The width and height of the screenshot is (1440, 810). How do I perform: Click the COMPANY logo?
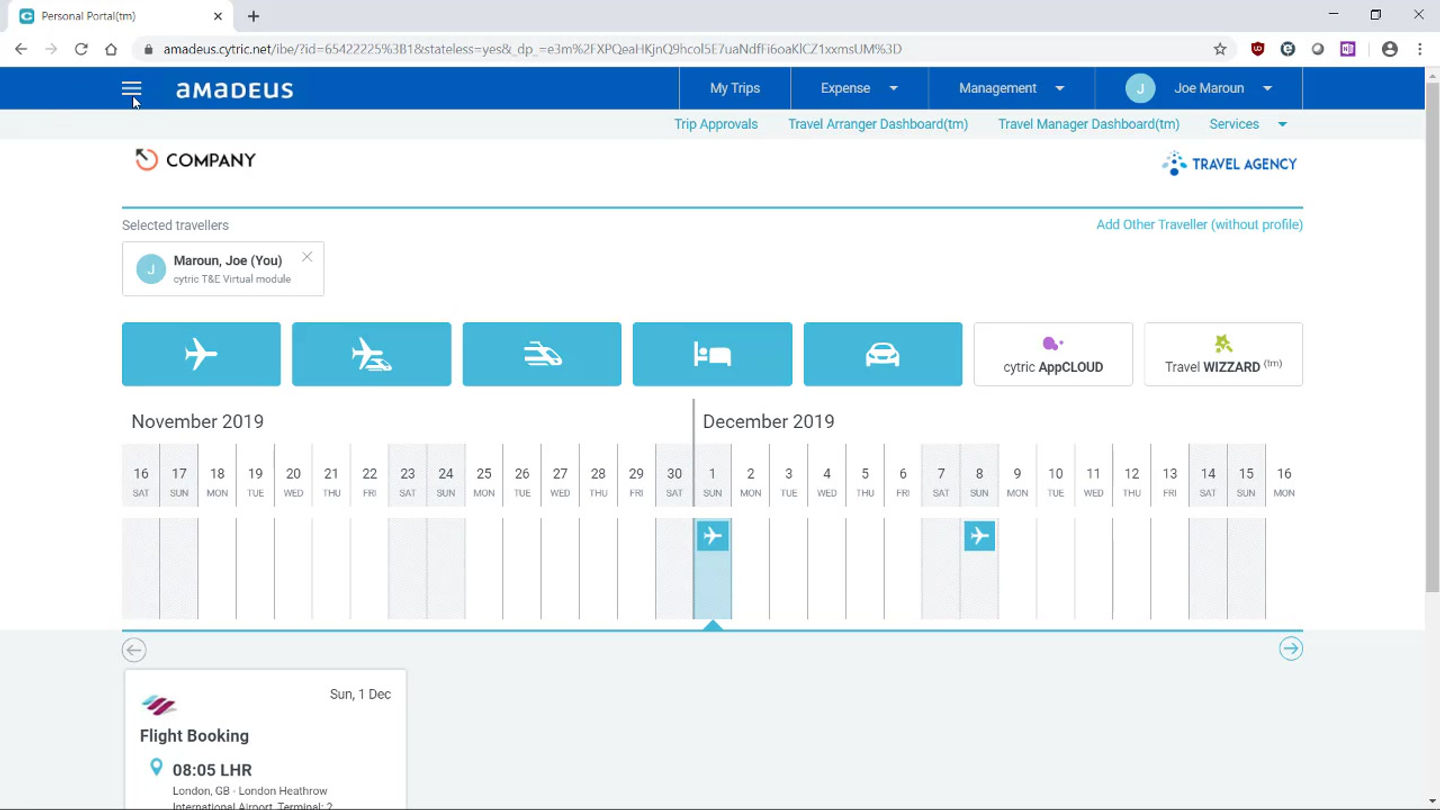tap(196, 160)
